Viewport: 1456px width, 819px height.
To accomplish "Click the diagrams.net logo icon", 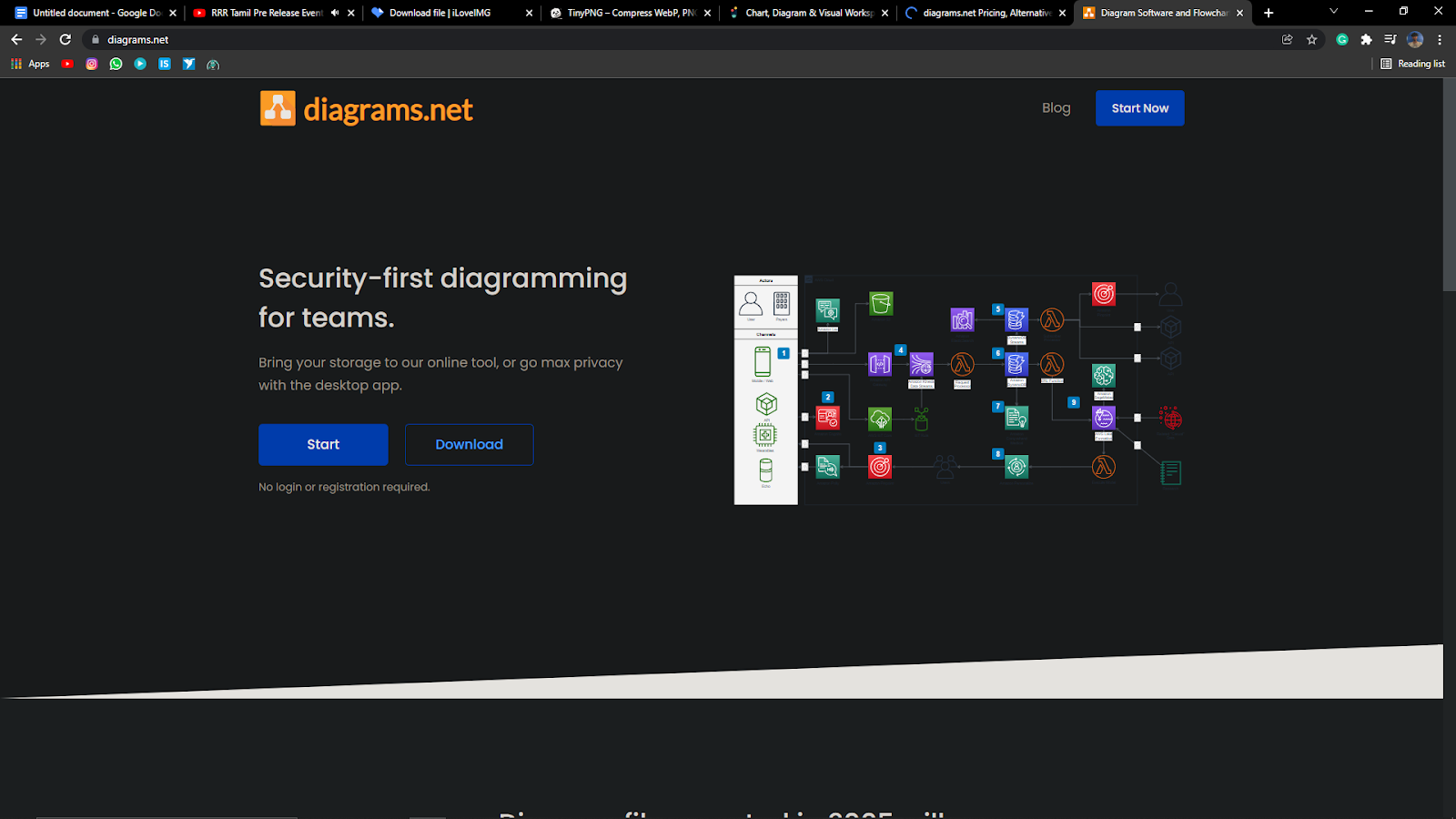I will 278,108.
